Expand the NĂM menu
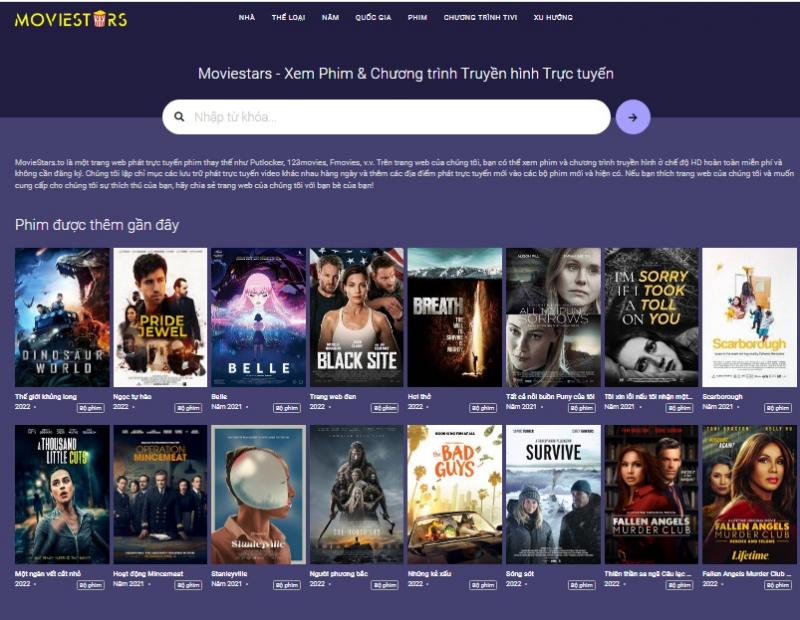The image size is (800, 620). [330, 17]
